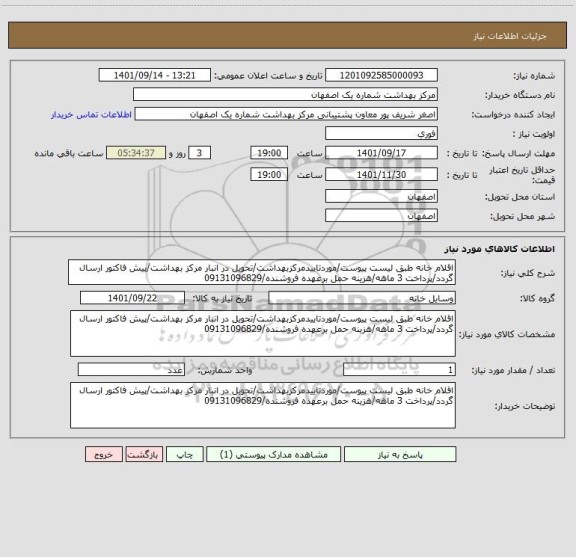
Task: Click the خروج exit button
Action: click(x=104, y=454)
